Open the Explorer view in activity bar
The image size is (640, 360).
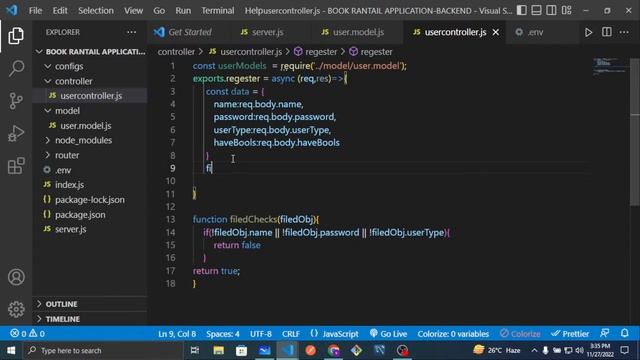(x=16, y=36)
